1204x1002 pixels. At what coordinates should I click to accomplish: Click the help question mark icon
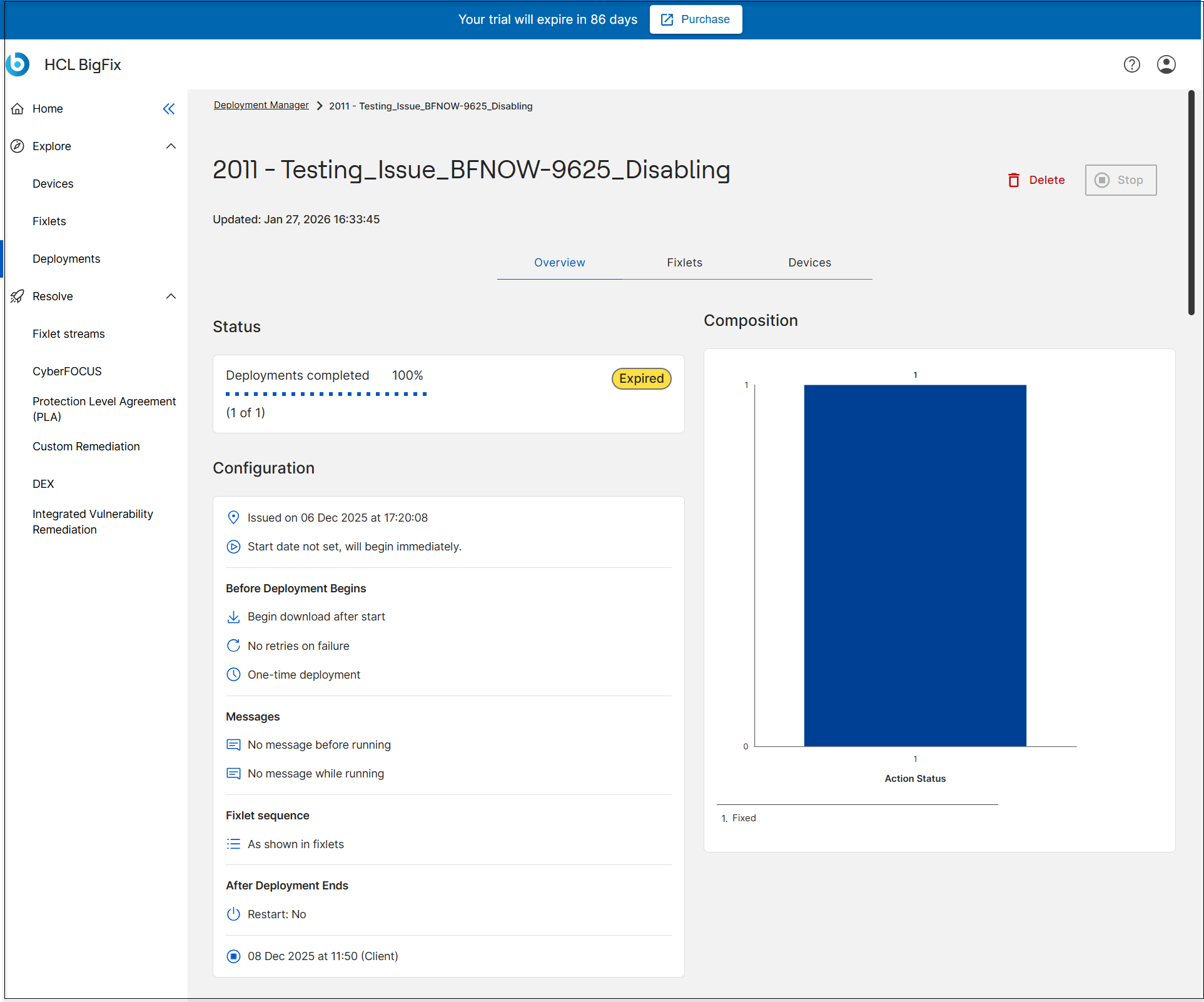[1131, 64]
